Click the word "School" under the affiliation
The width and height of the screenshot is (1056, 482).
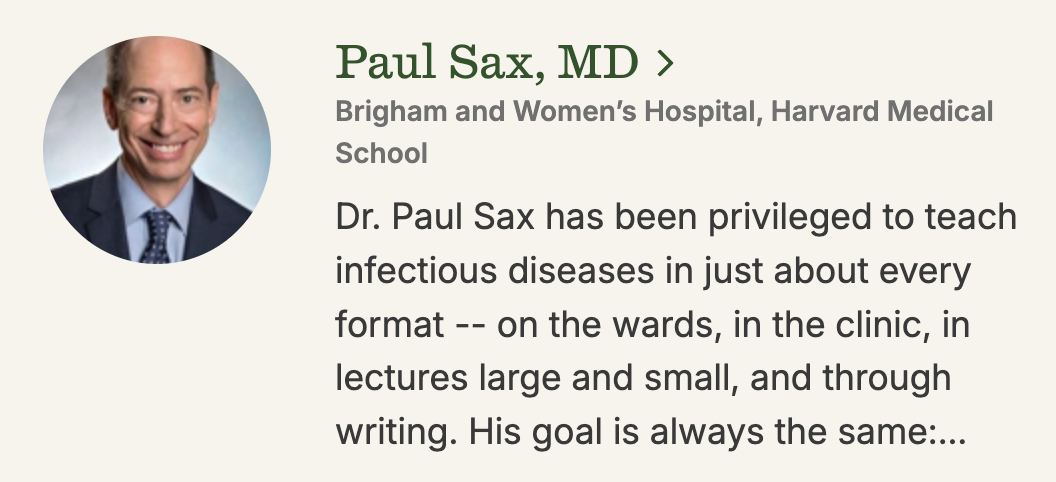pos(381,154)
